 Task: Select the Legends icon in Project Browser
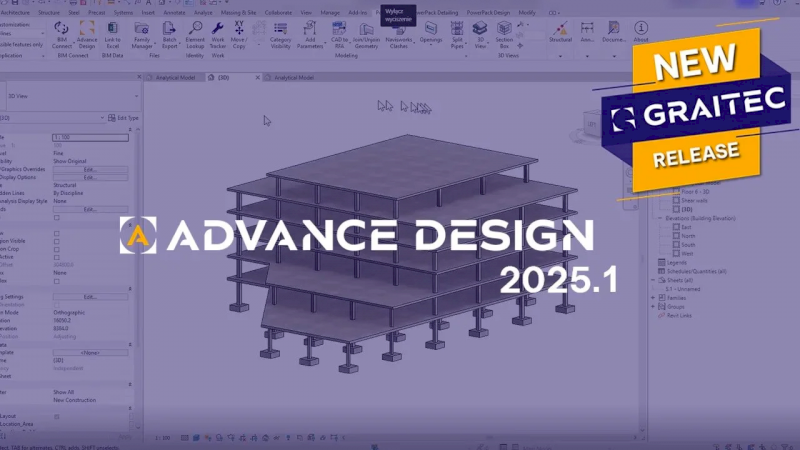[x=662, y=263]
